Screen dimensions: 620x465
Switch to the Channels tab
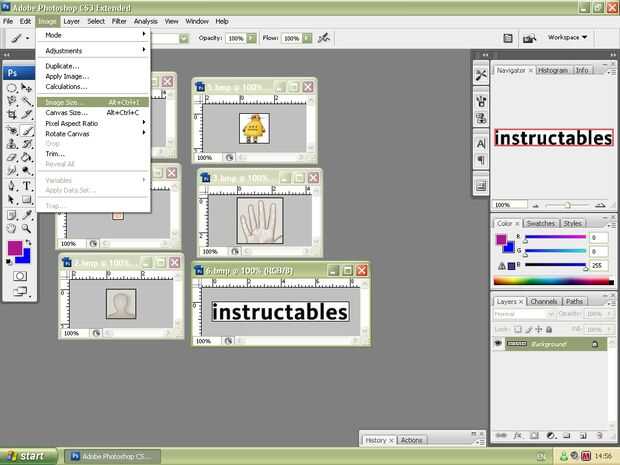coord(544,301)
